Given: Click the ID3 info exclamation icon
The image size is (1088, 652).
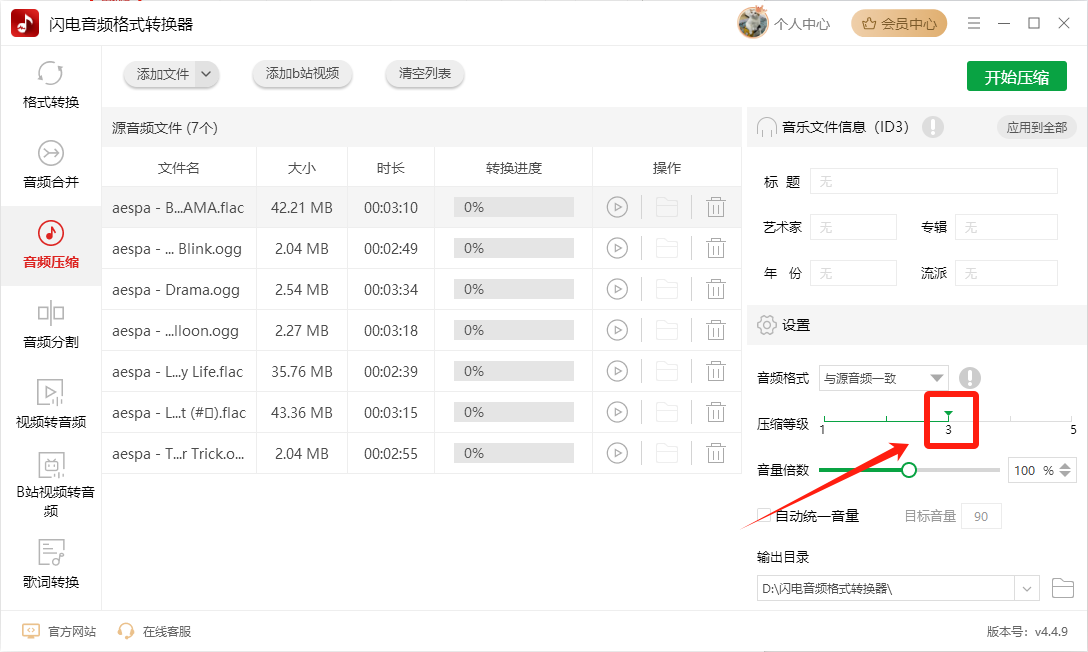Looking at the screenshot, I should (933, 127).
